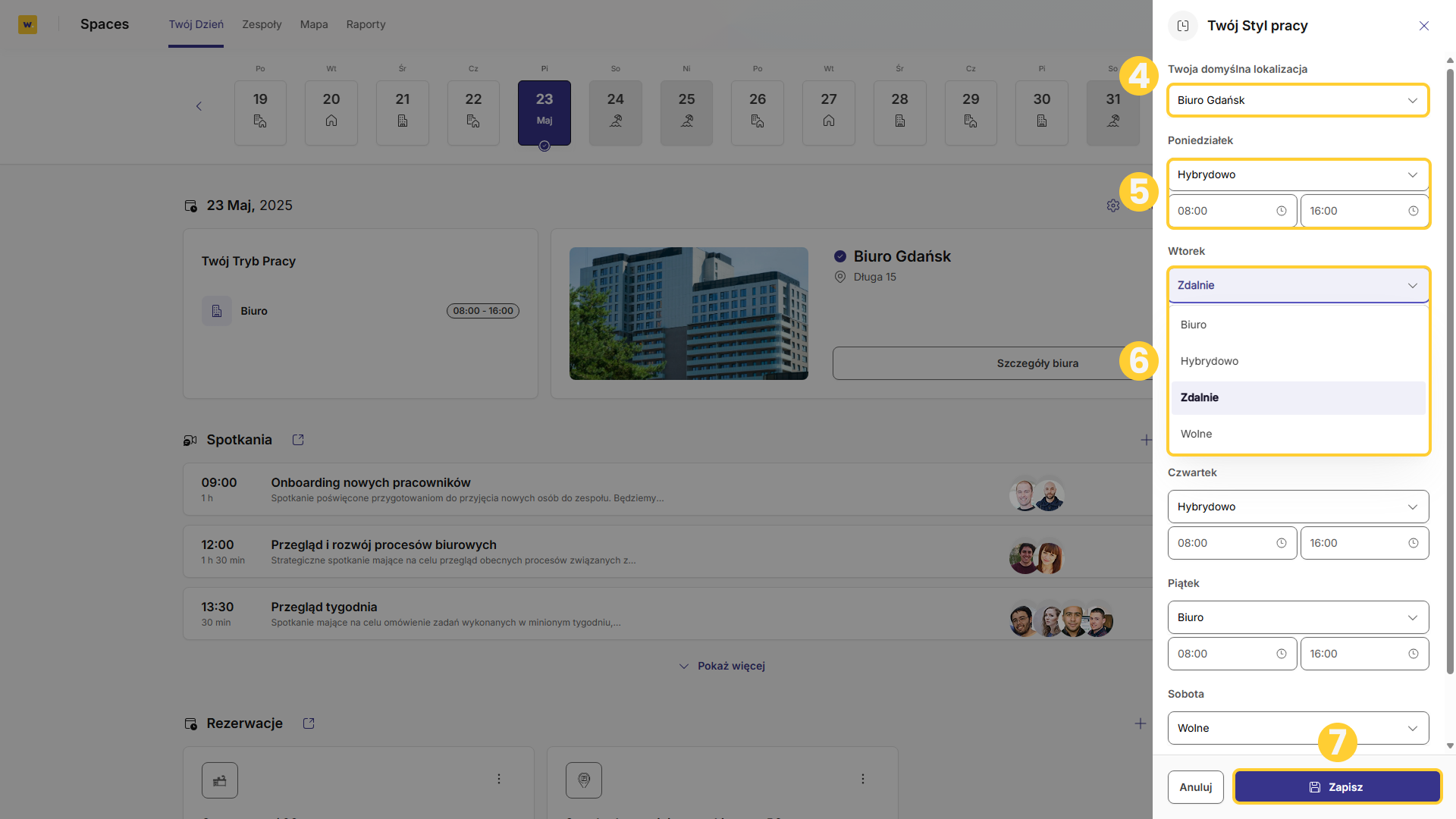Save work style with Zapisz button
The image size is (1456, 819).
pyautogui.click(x=1337, y=787)
